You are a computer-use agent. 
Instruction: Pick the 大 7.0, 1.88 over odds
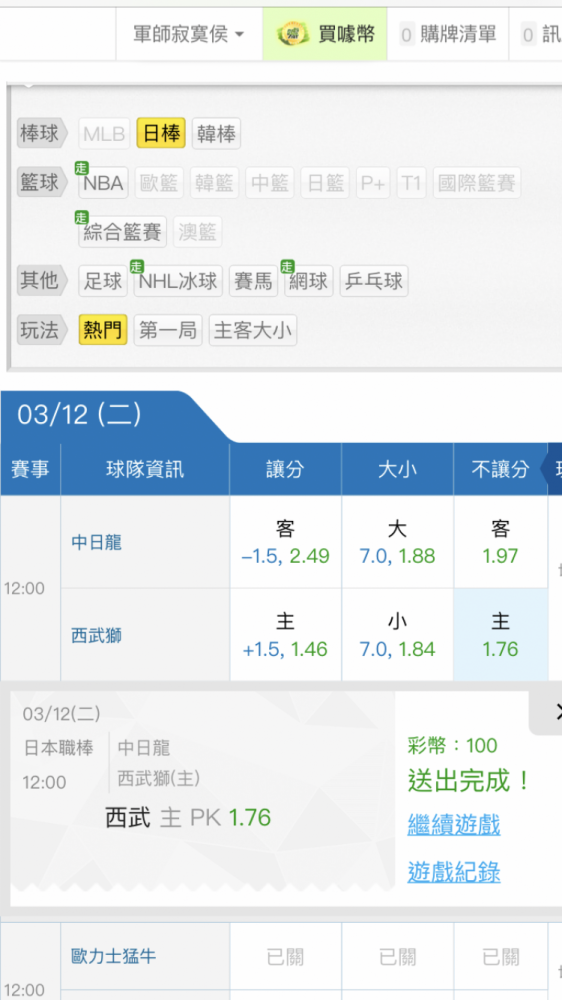coord(397,542)
